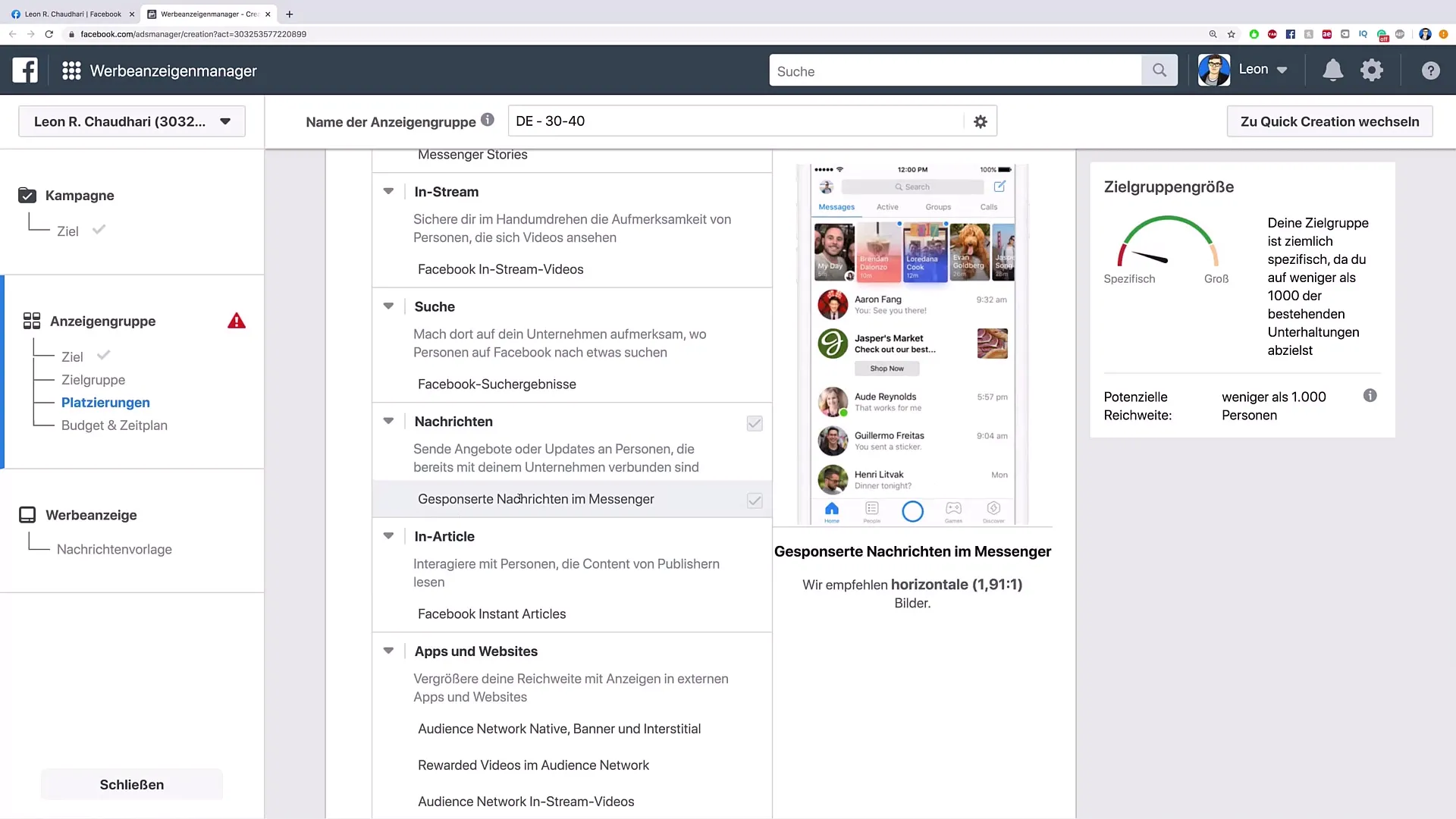Select Ziel under Anzeigengruppe
The height and width of the screenshot is (819, 1456).
point(72,356)
